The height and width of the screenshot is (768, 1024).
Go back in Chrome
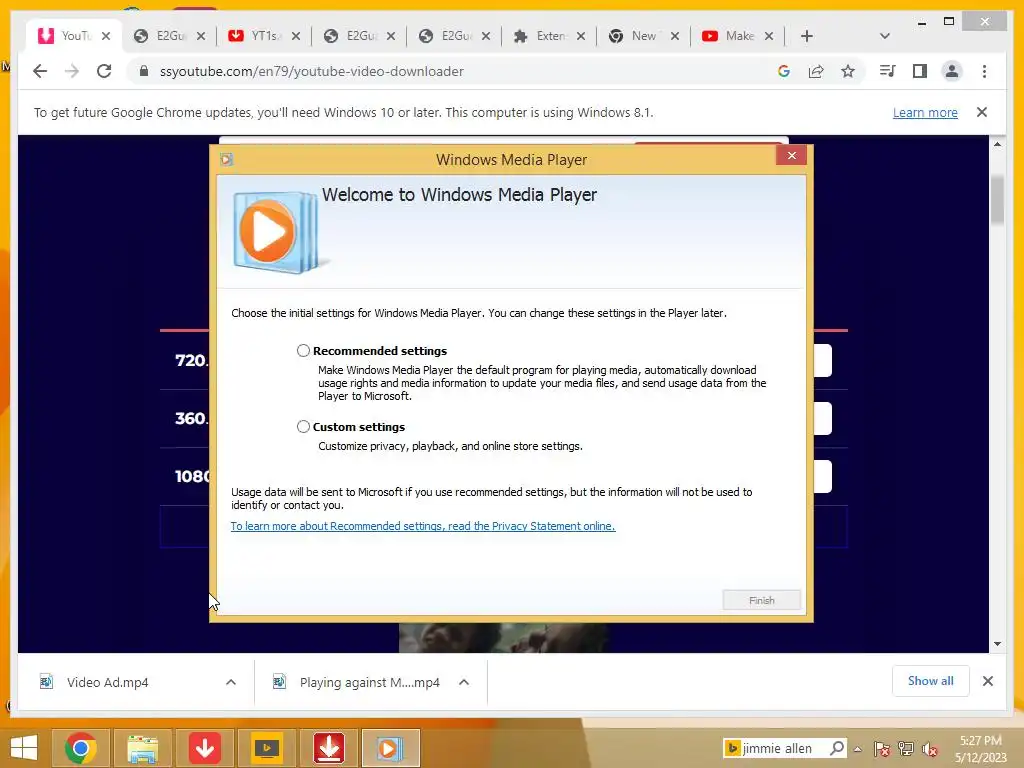tap(40, 71)
